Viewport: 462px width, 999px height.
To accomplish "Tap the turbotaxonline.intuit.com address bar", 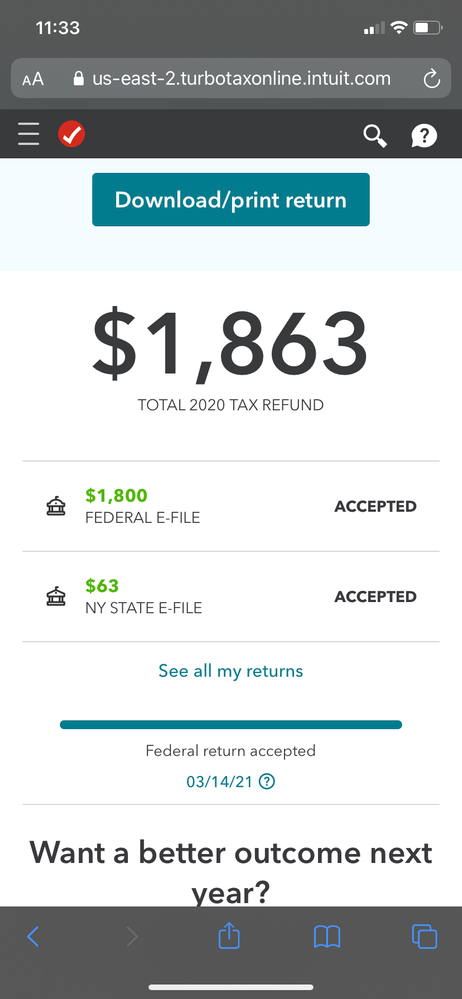I will pos(231,78).
